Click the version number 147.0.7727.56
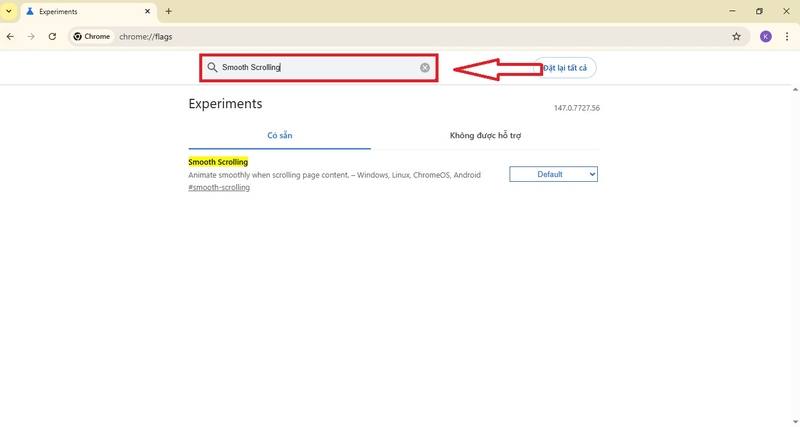This screenshot has width=800, height=427. [x=577, y=108]
